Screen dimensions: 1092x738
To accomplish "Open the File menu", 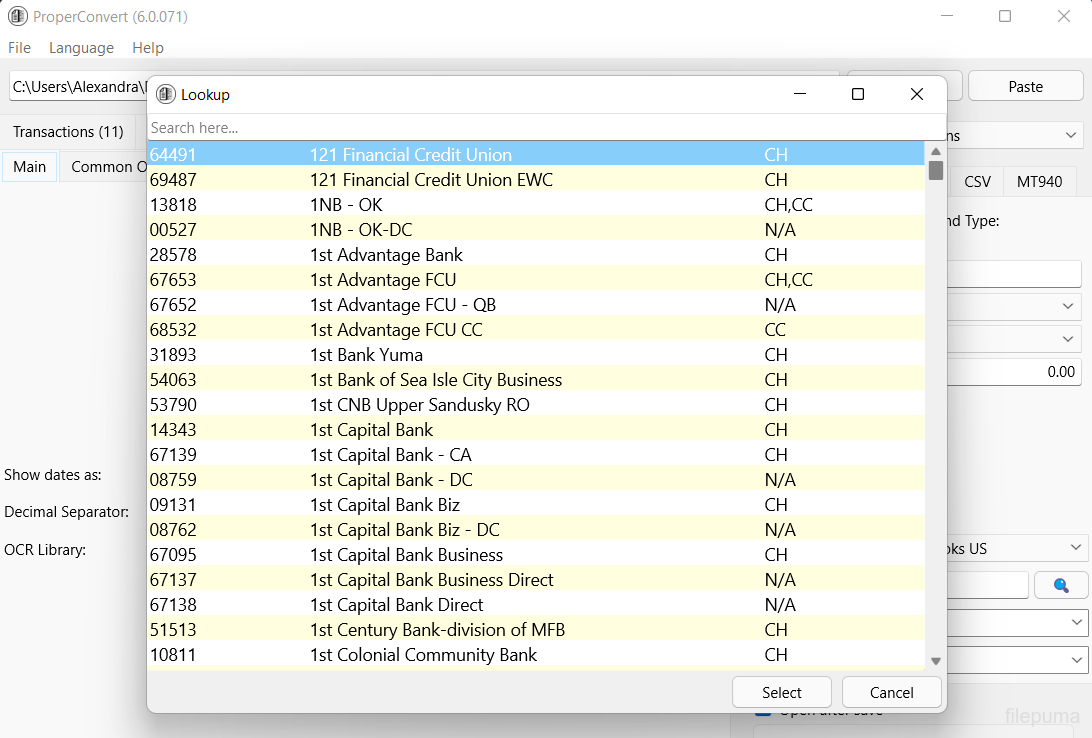I will point(19,48).
